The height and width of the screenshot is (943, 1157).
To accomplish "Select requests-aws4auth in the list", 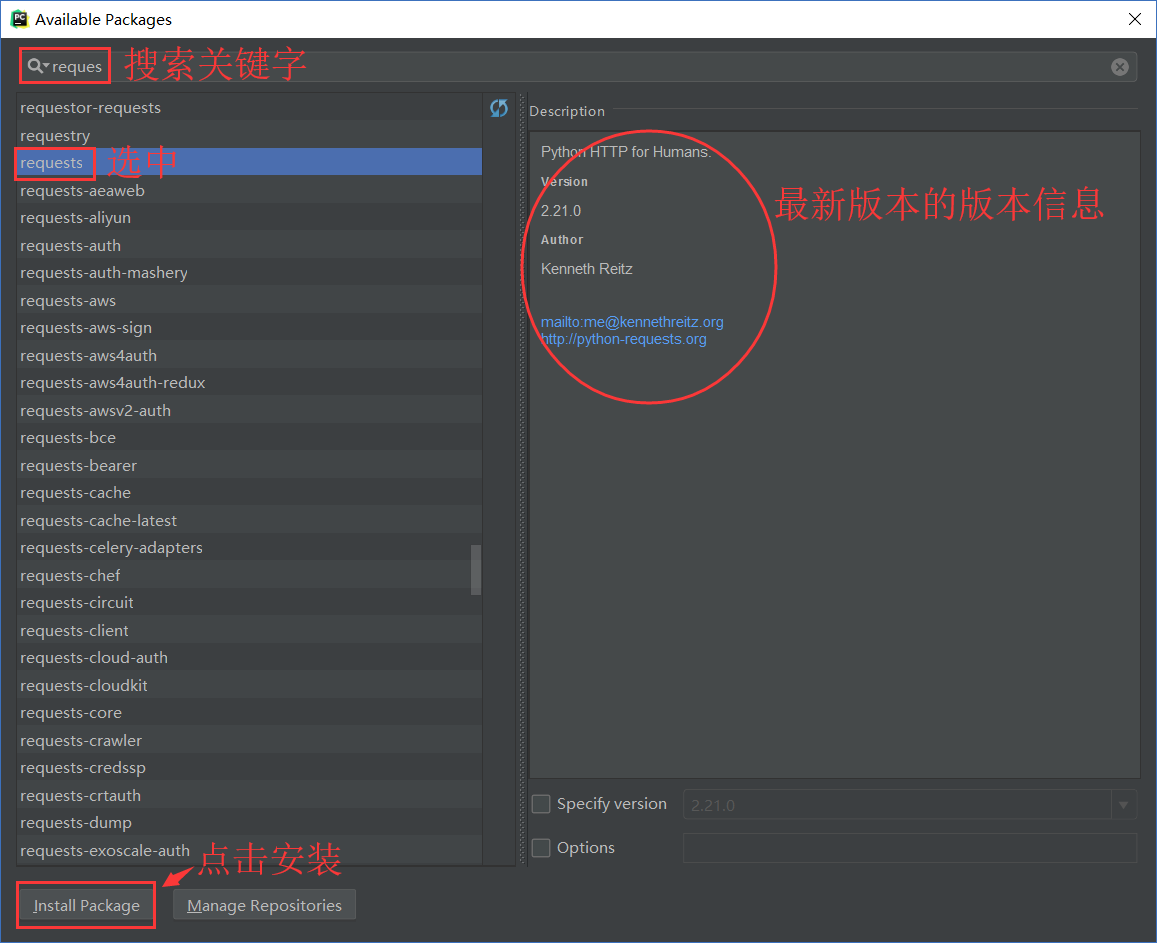I will point(88,356).
